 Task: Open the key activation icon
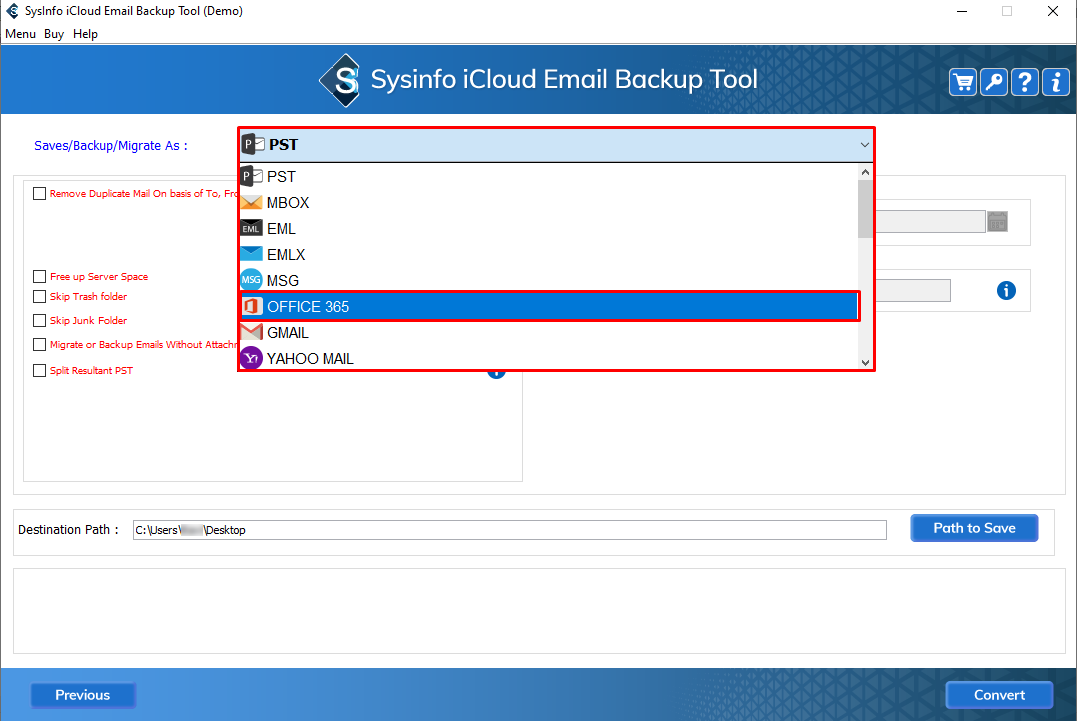pos(994,82)
